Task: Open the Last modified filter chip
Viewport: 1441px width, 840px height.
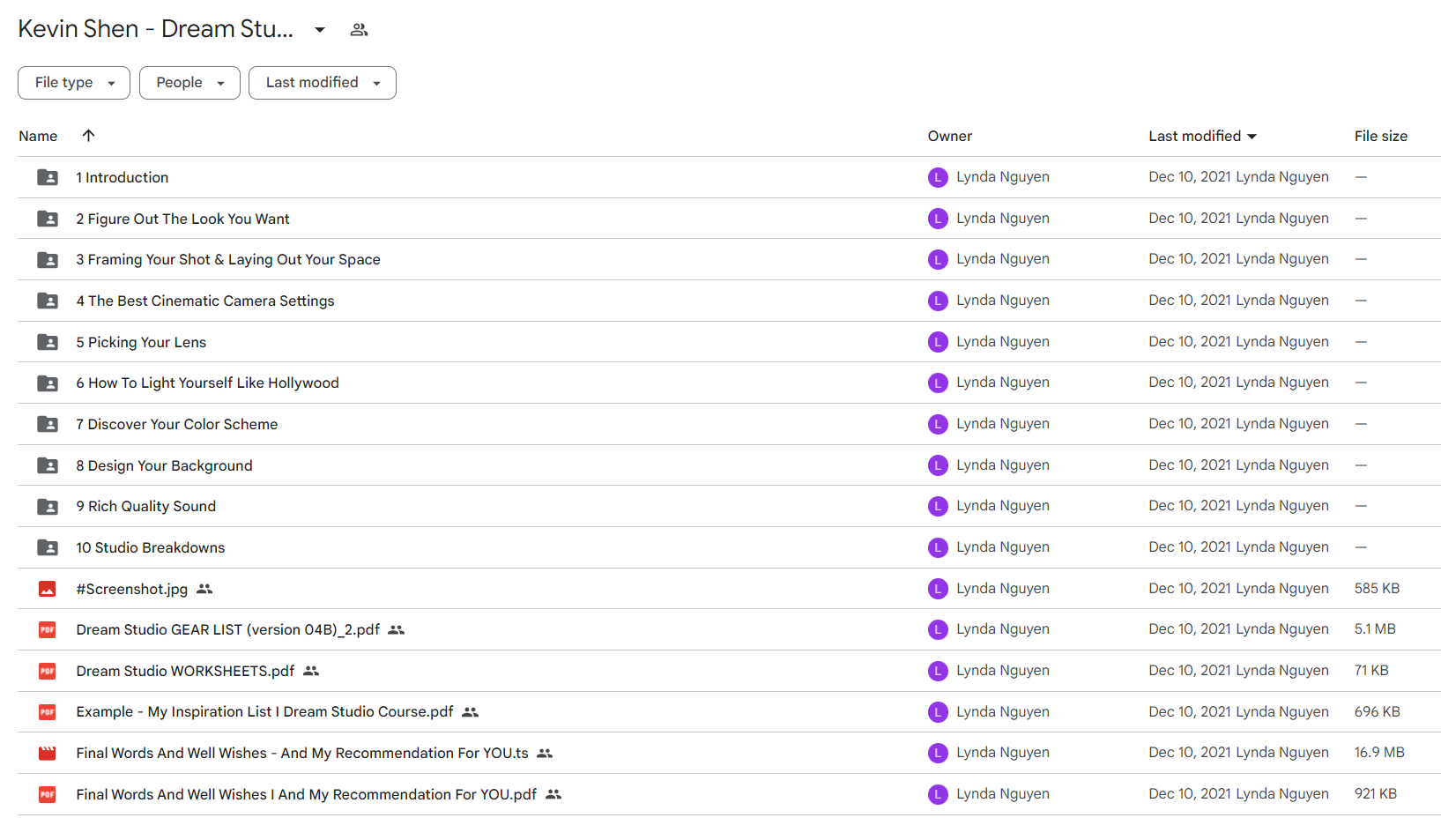Action: 323,83
